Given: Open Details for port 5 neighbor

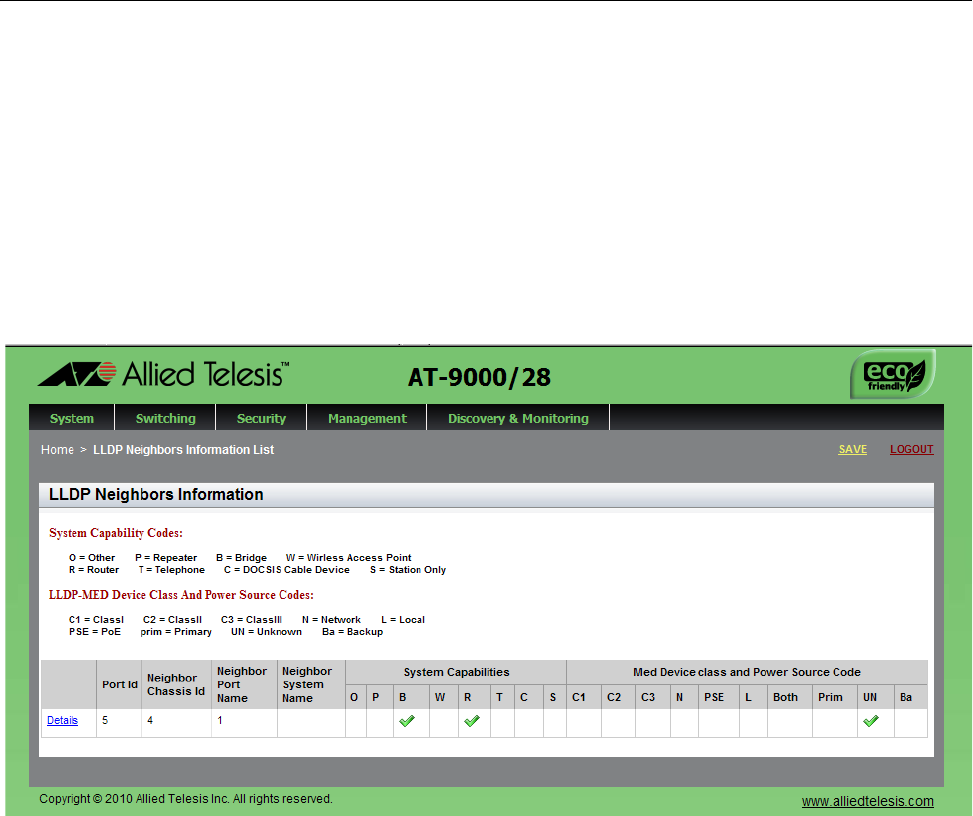Looking at the screenshot, I should pyautogui.click(x=63, y=720).
